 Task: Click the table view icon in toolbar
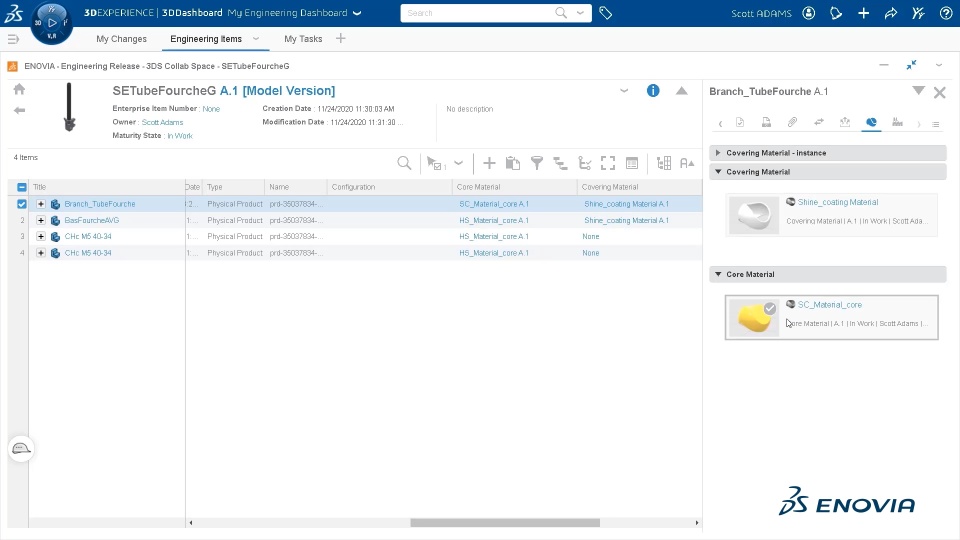(x=632, y=163)
